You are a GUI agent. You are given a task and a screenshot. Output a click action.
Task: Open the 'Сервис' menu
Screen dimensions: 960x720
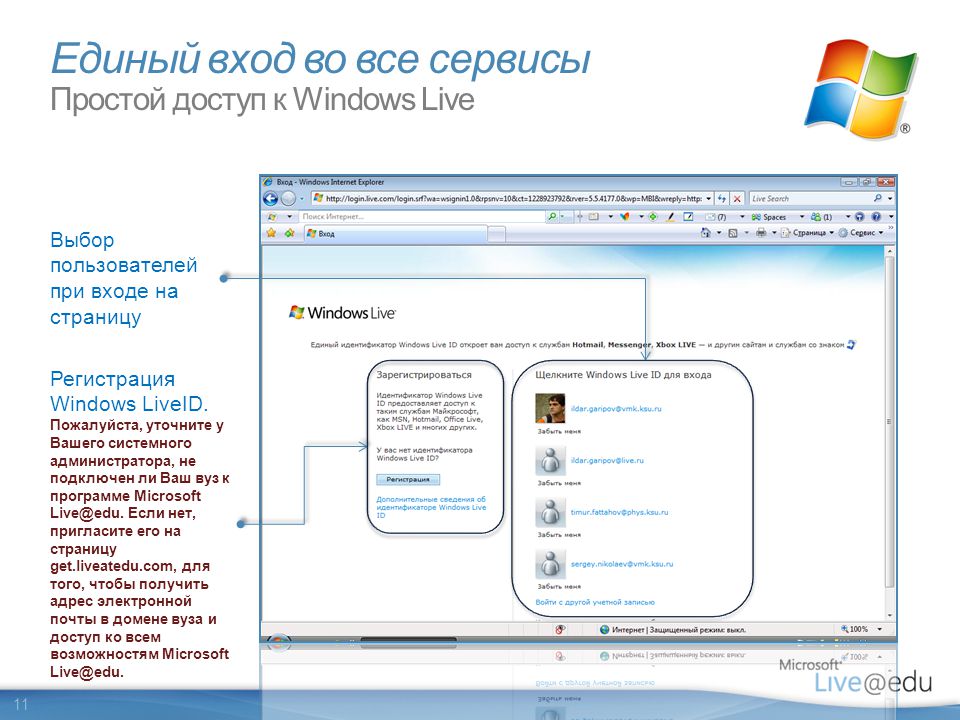861,233
